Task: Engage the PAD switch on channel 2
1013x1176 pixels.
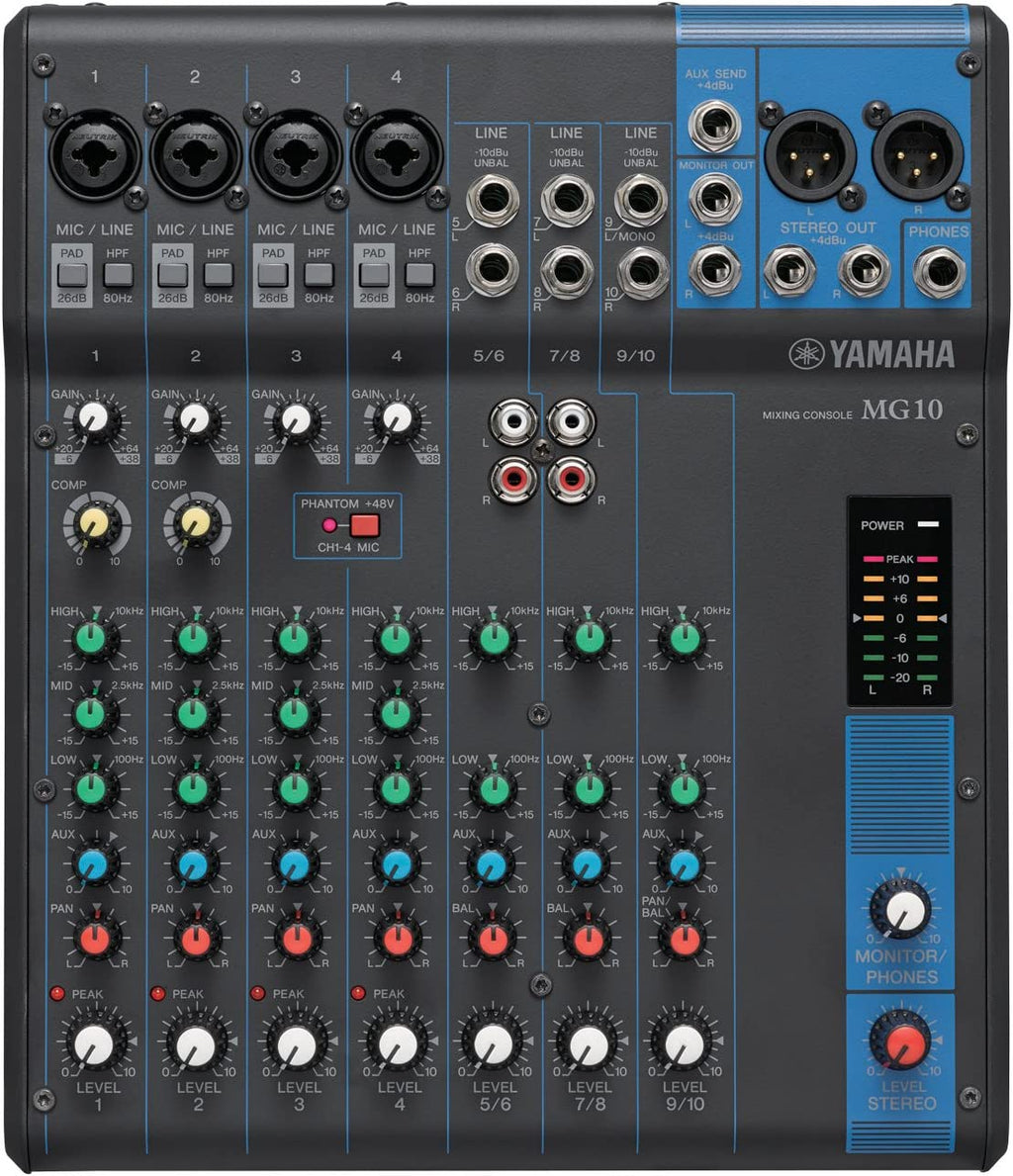Action: point(172,275)
